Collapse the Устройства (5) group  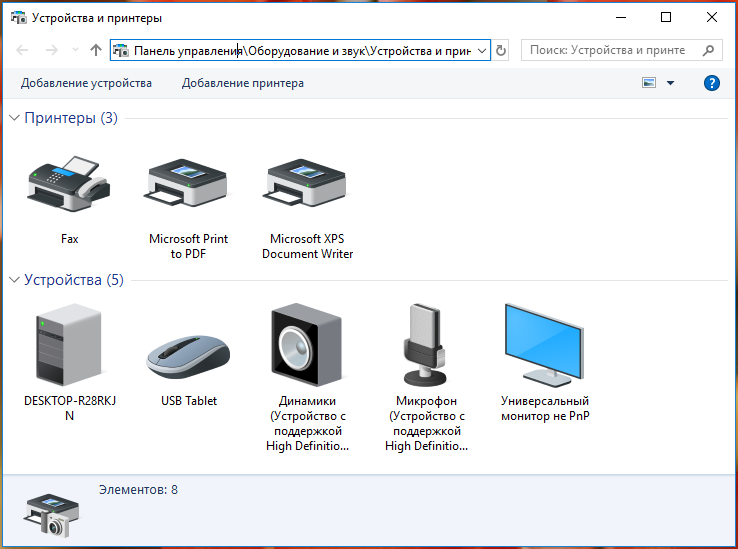click(15, 280)
